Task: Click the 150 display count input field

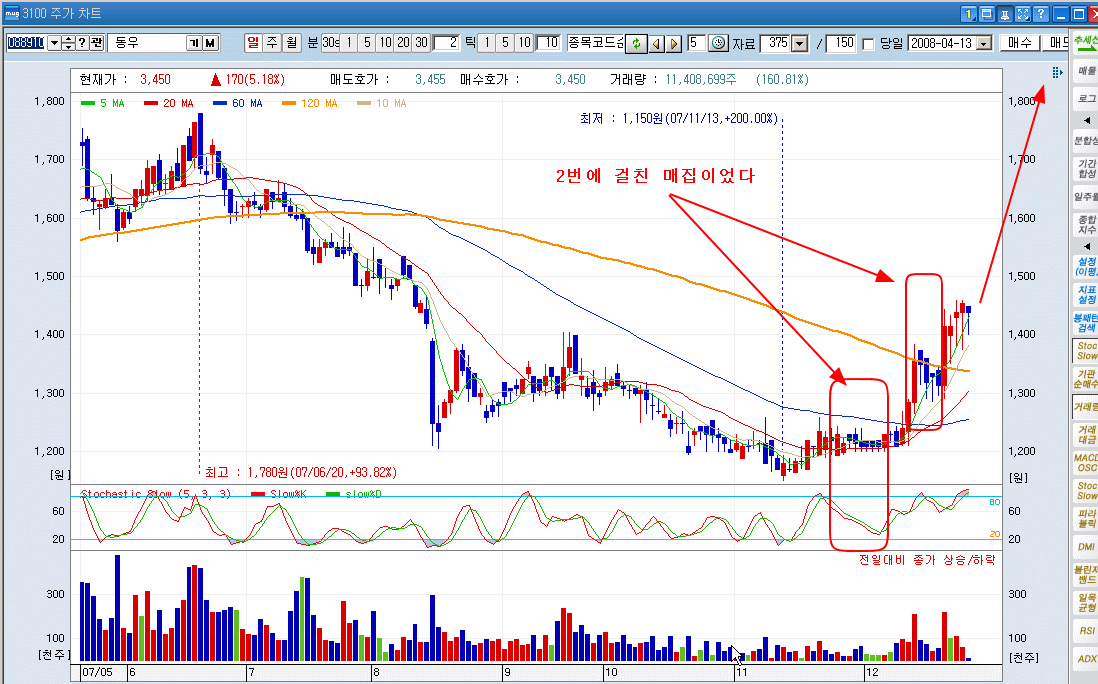Action: point(842,43)
